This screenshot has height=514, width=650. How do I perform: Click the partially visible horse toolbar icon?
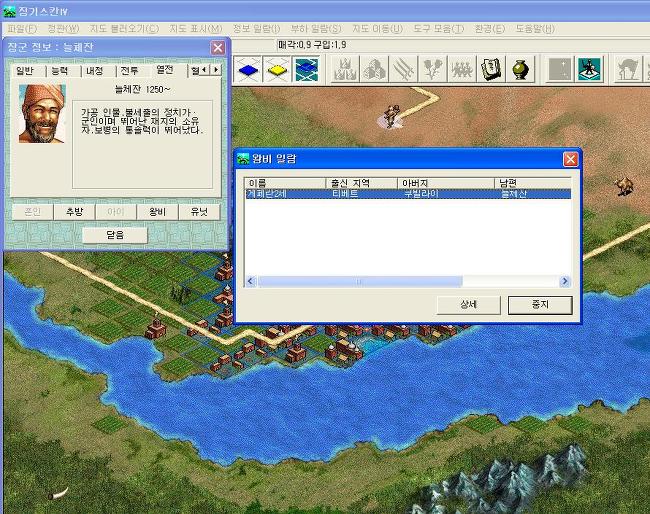coord(627,69)
